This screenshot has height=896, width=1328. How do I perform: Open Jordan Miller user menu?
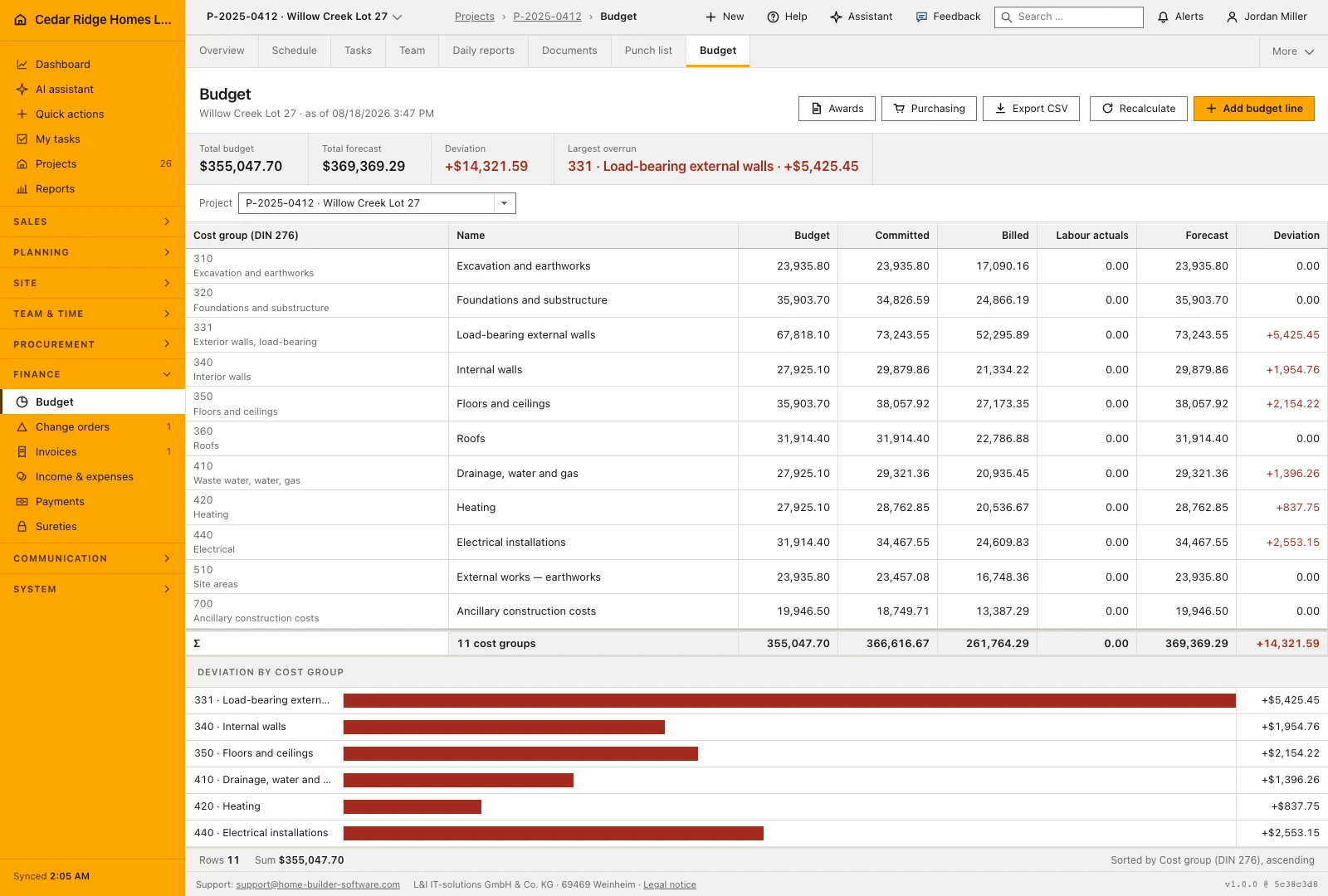[1267, 17]
